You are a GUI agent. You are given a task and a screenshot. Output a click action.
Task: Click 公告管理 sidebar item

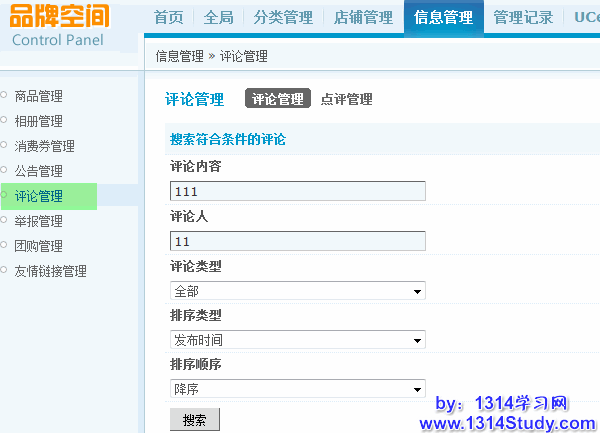coord(38,171)
